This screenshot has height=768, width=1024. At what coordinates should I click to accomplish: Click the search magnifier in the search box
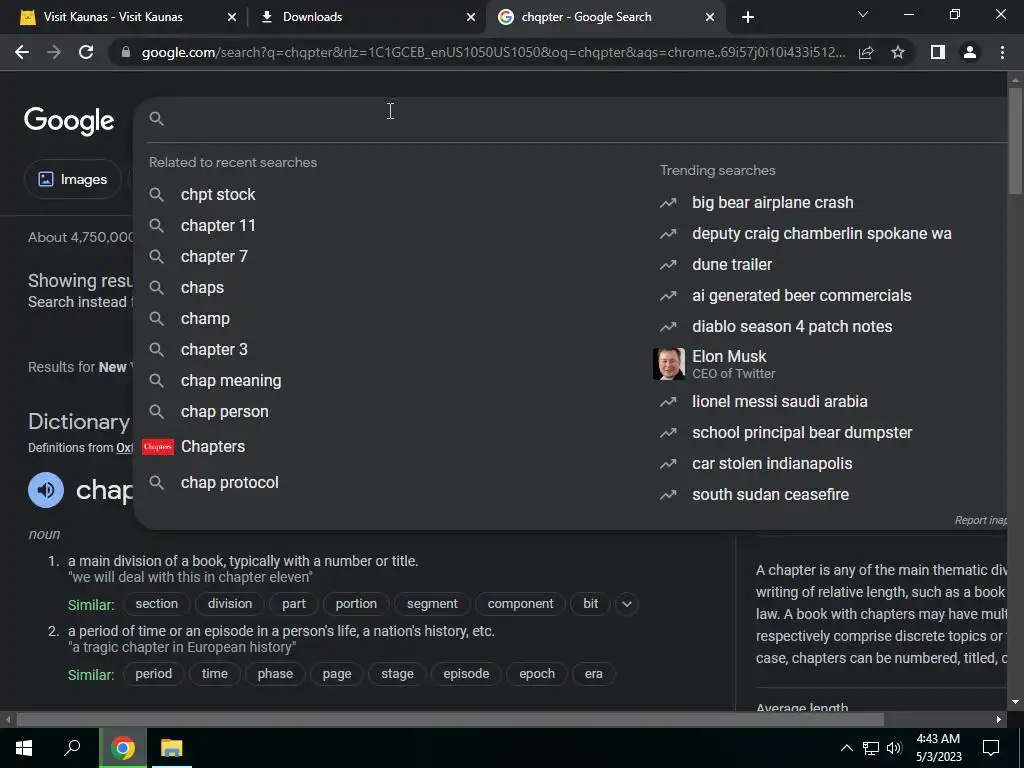(156, 118)
